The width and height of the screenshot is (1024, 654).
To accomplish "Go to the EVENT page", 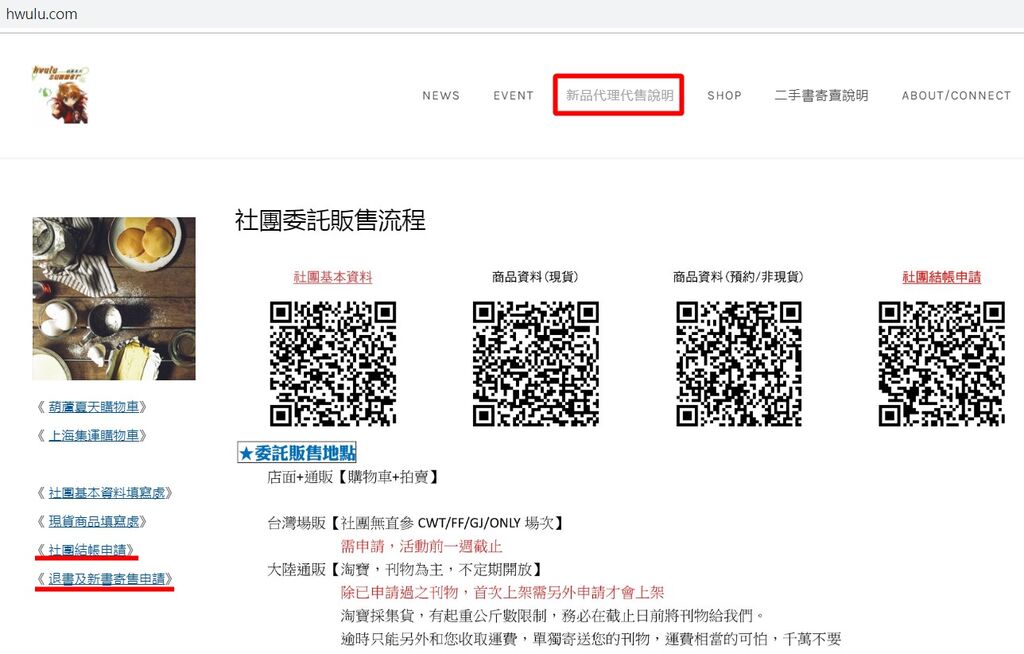I will point(513,95).
